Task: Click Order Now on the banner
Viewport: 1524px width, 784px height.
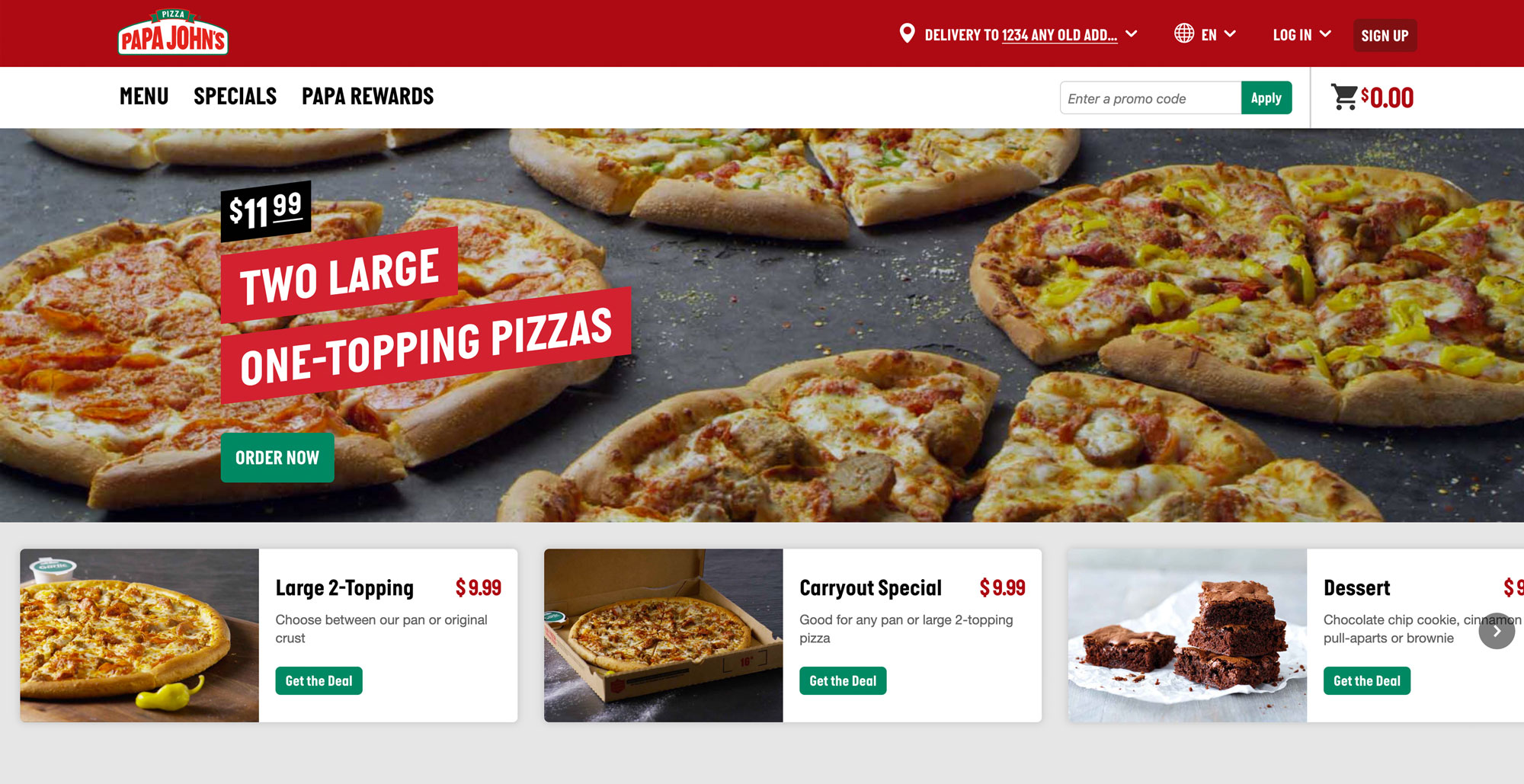Action: tap(277, 457)
